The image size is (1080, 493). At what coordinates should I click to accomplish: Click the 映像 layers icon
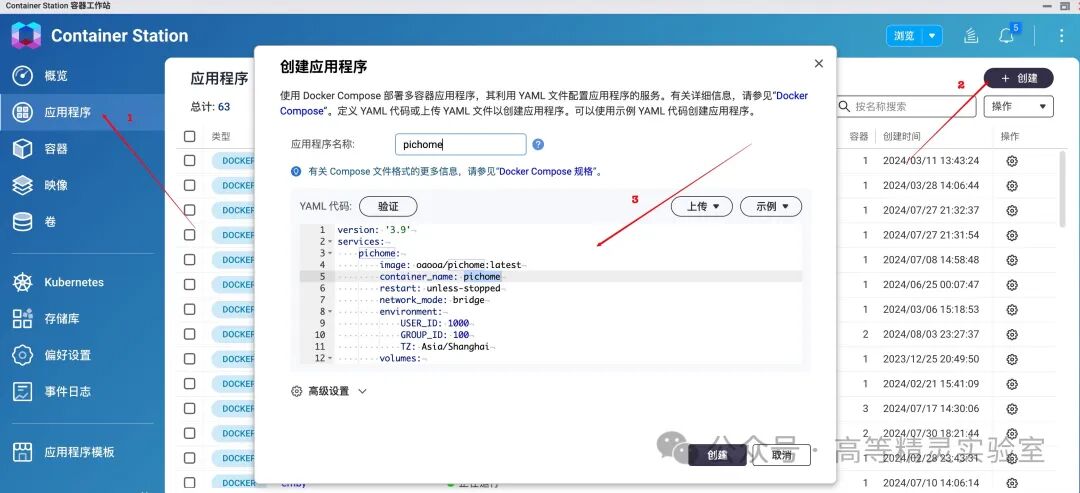(23, 185)
